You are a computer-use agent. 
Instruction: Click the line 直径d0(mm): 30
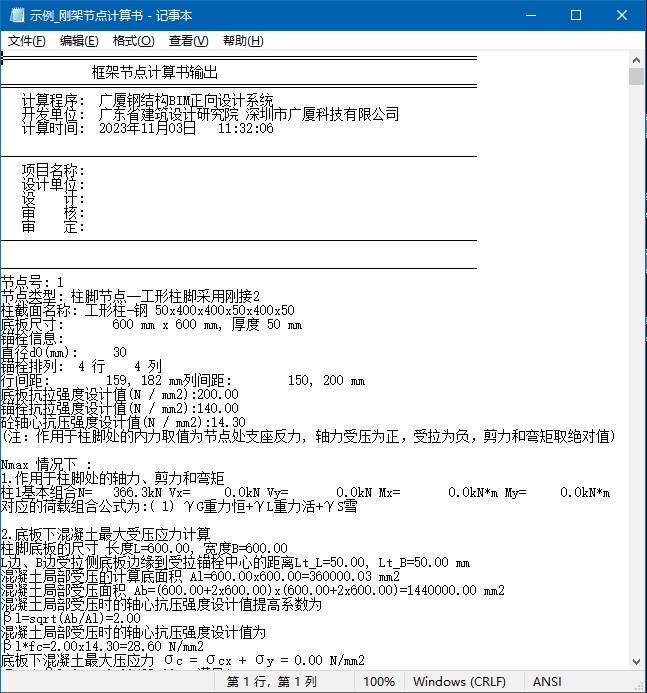point(64,352)
